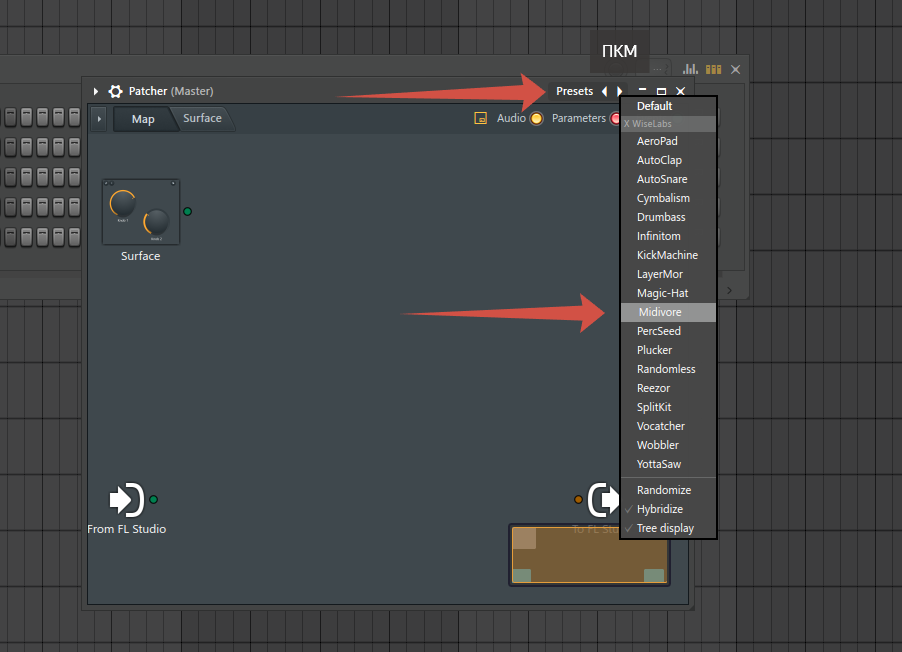This screenshot has width=902, height=652.
Task: Adjust Knob 1 on the Surface module
Action: (123, 203)
